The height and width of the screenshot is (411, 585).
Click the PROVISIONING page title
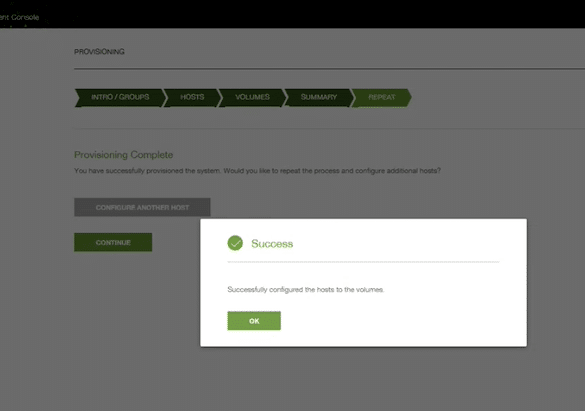click(99, 51)
